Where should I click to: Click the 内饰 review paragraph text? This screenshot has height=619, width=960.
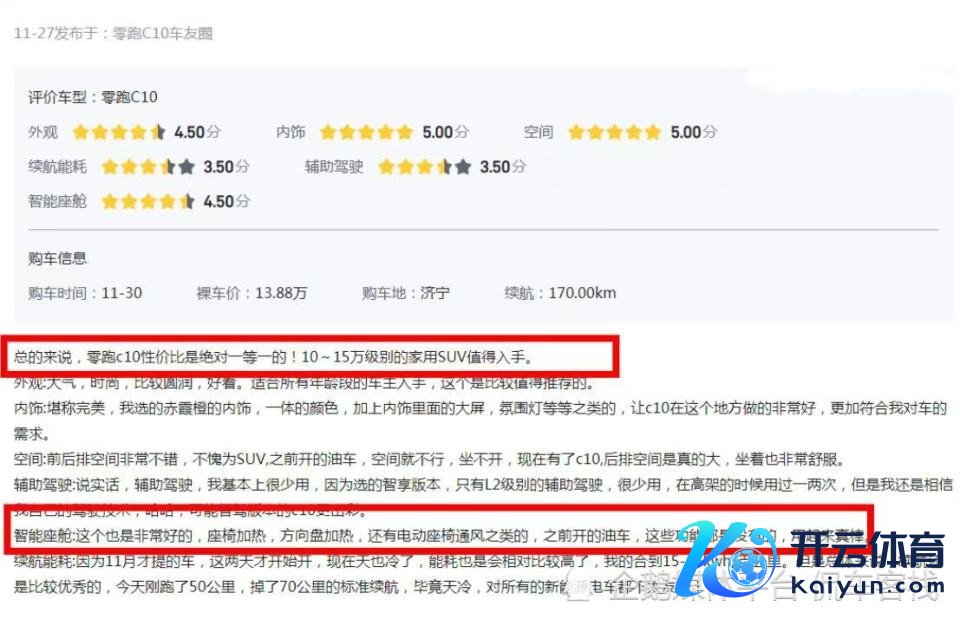480,421
